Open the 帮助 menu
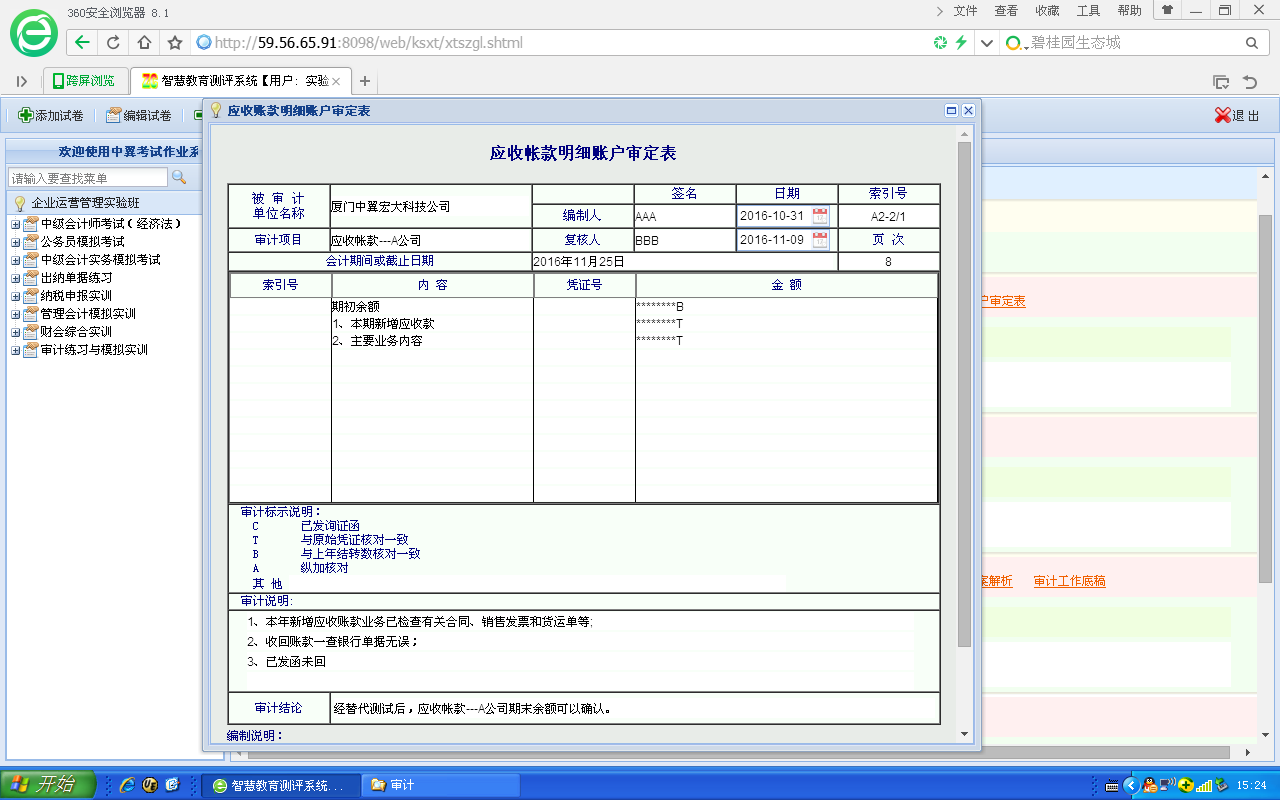This screenshot has width=1280, height=800. [1129, 10]
